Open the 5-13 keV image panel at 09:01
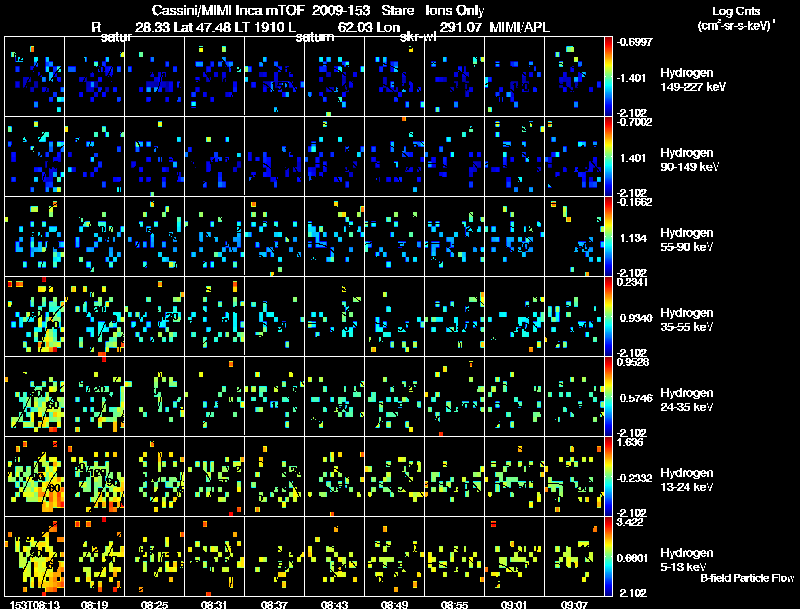The image size is (800, 609). point(514,556)
